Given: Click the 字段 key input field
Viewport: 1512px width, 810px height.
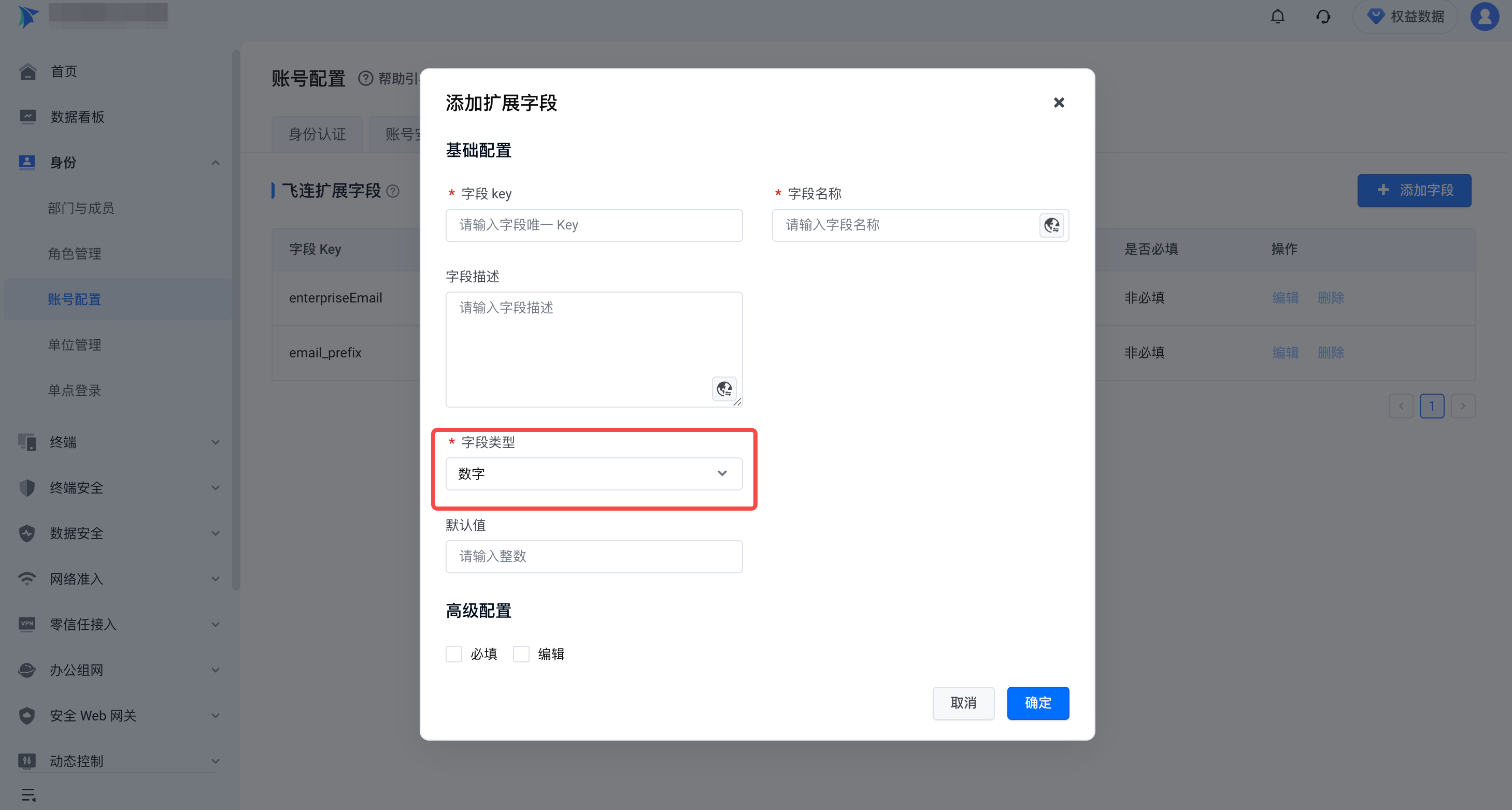Looking at the screenshot, I should coord(593,225).
